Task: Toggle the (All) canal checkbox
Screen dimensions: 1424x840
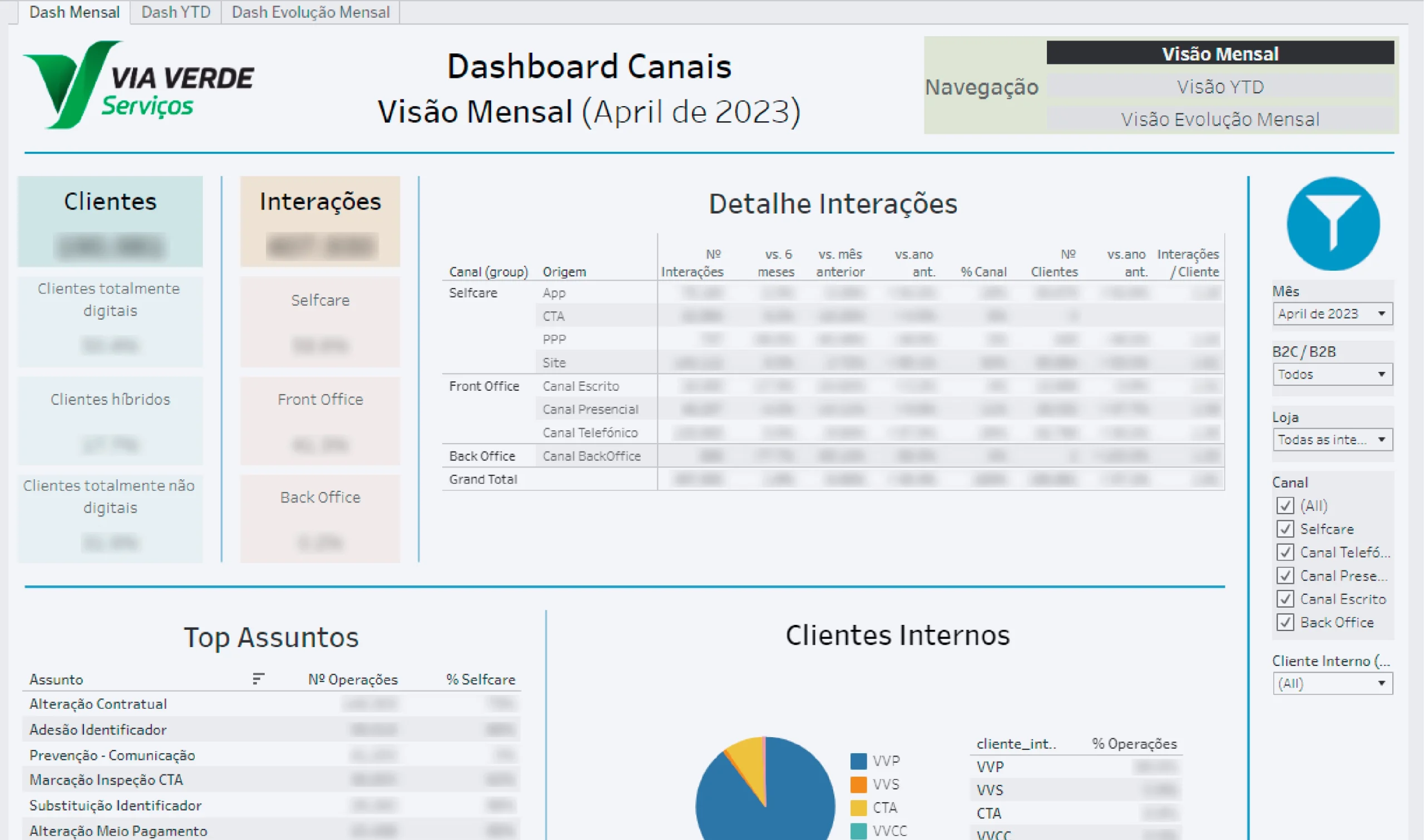Action: point(1285,505)
